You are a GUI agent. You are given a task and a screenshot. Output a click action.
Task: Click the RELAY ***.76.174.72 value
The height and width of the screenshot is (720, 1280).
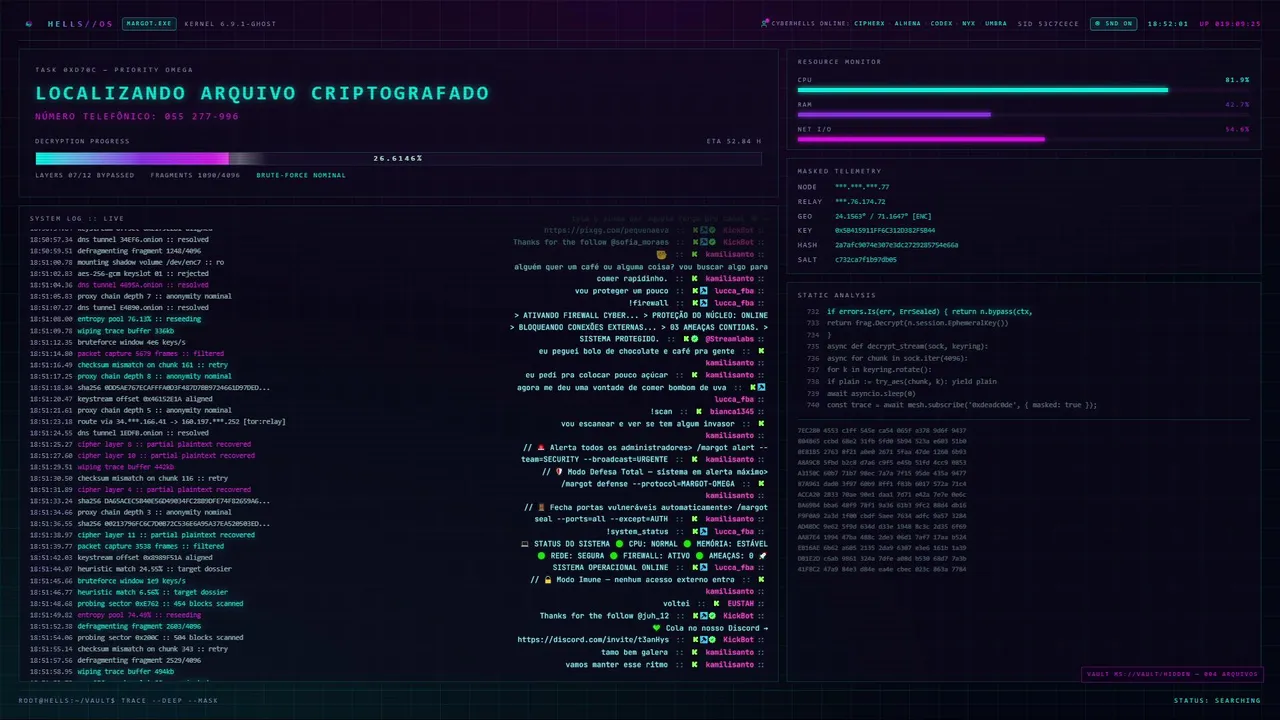pos(860,201)
